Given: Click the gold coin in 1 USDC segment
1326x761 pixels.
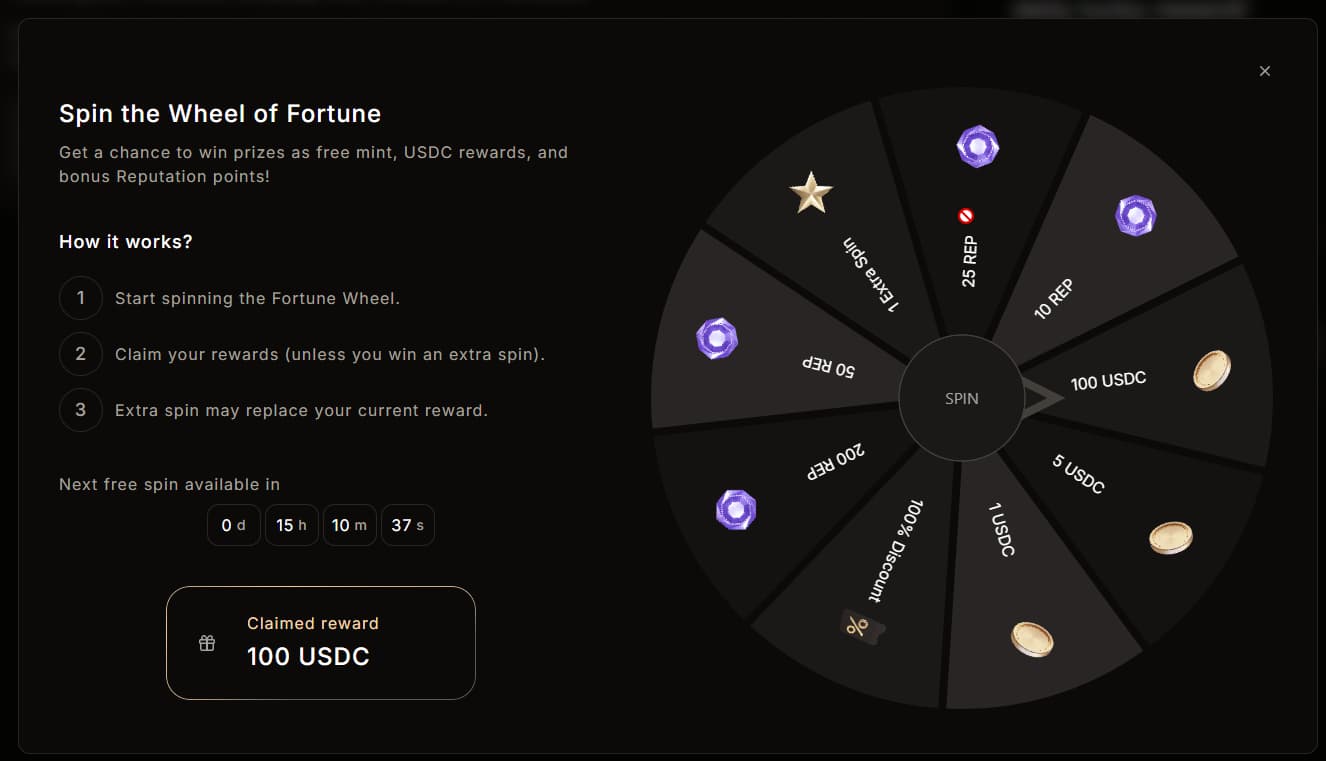Looking at the screenshot, I should coord(1032,638).
